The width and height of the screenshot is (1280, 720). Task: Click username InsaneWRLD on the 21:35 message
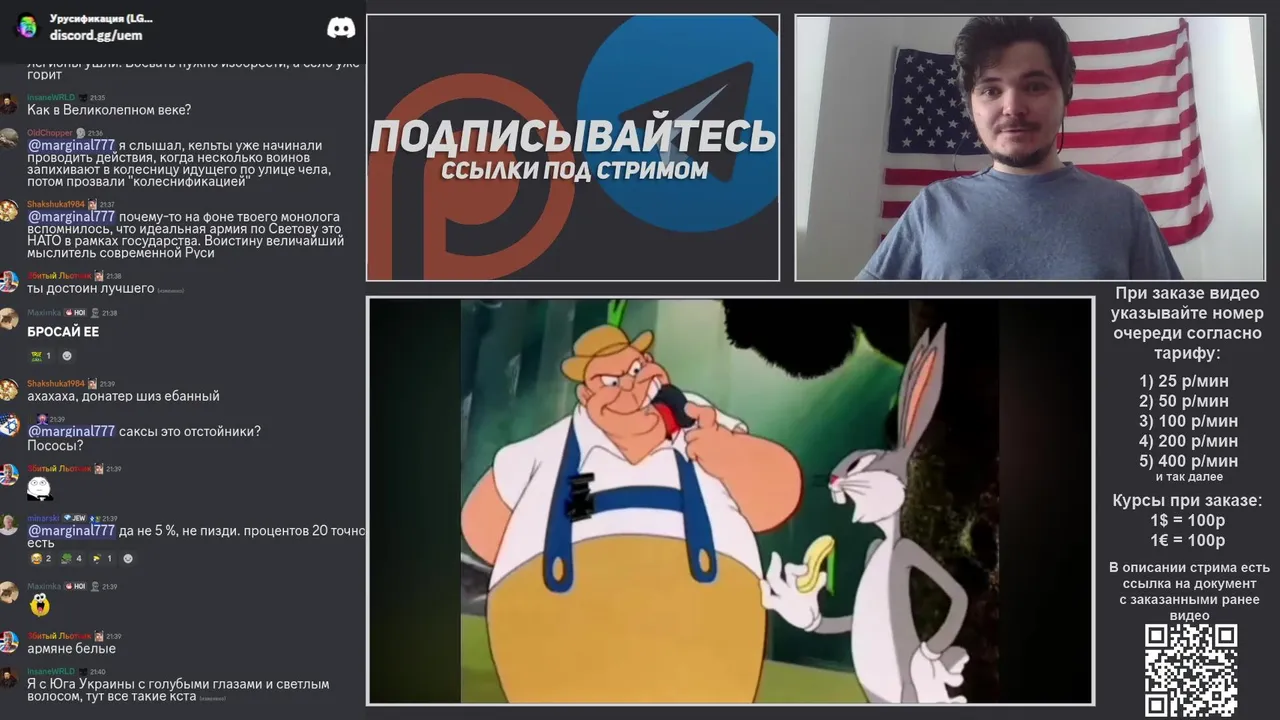pos(51,97)
